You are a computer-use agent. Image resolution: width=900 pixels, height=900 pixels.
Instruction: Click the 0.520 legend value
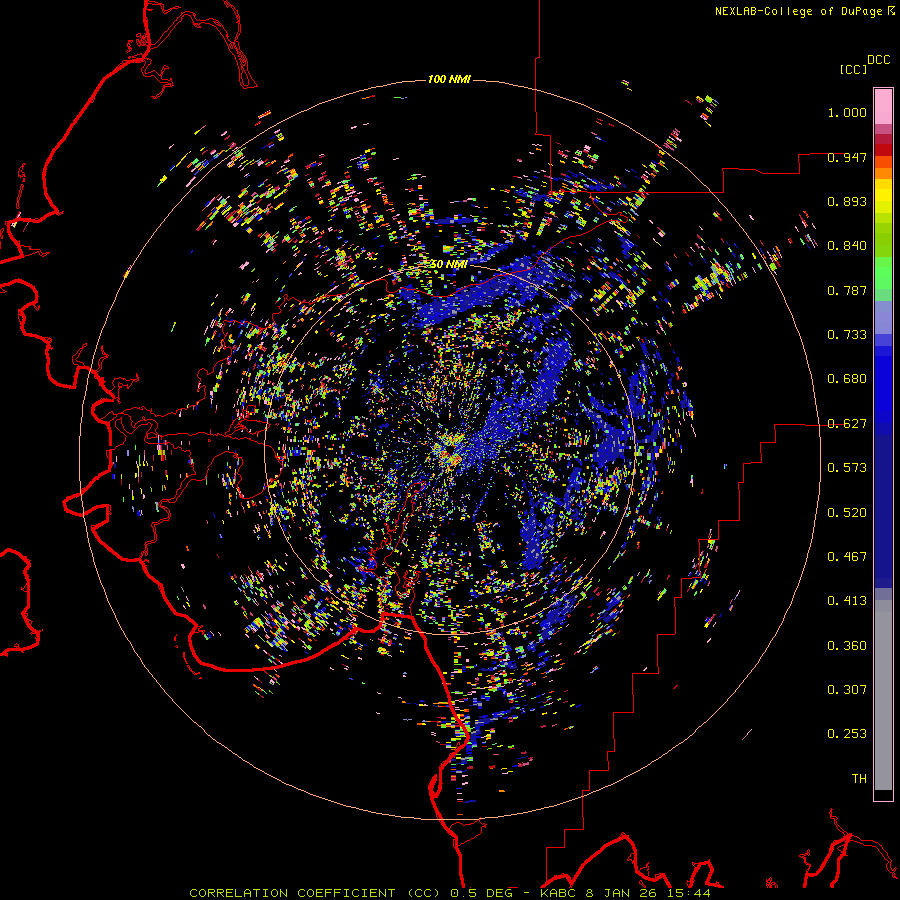click(847, 513)
